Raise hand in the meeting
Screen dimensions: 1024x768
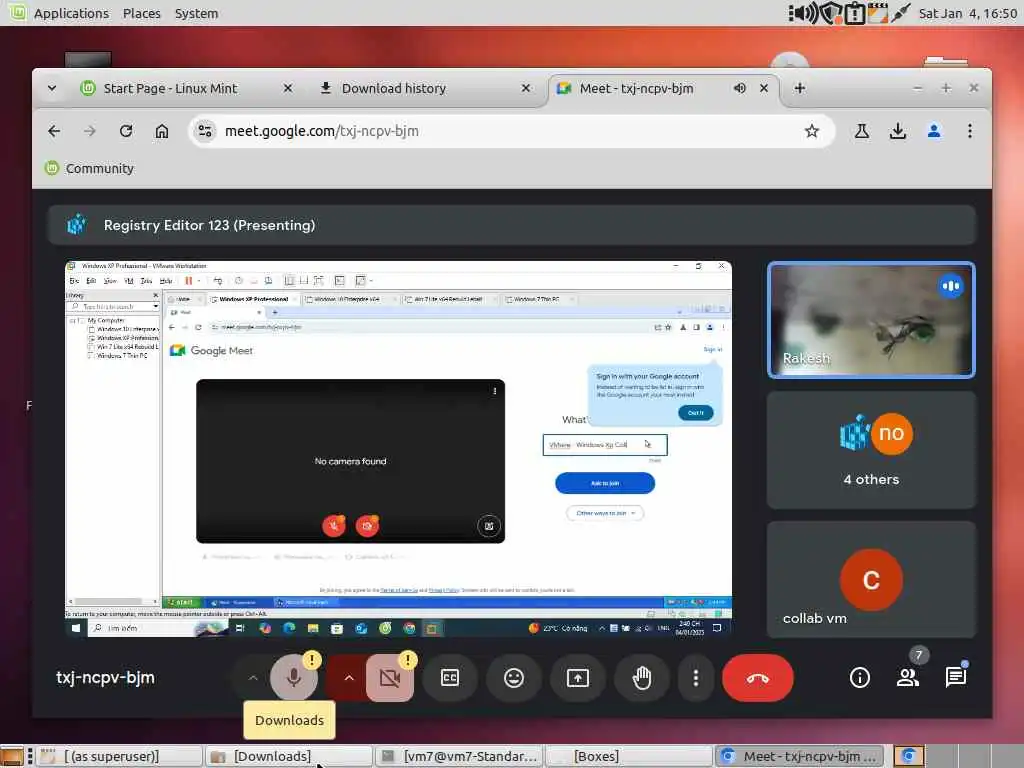pos(642,678)
